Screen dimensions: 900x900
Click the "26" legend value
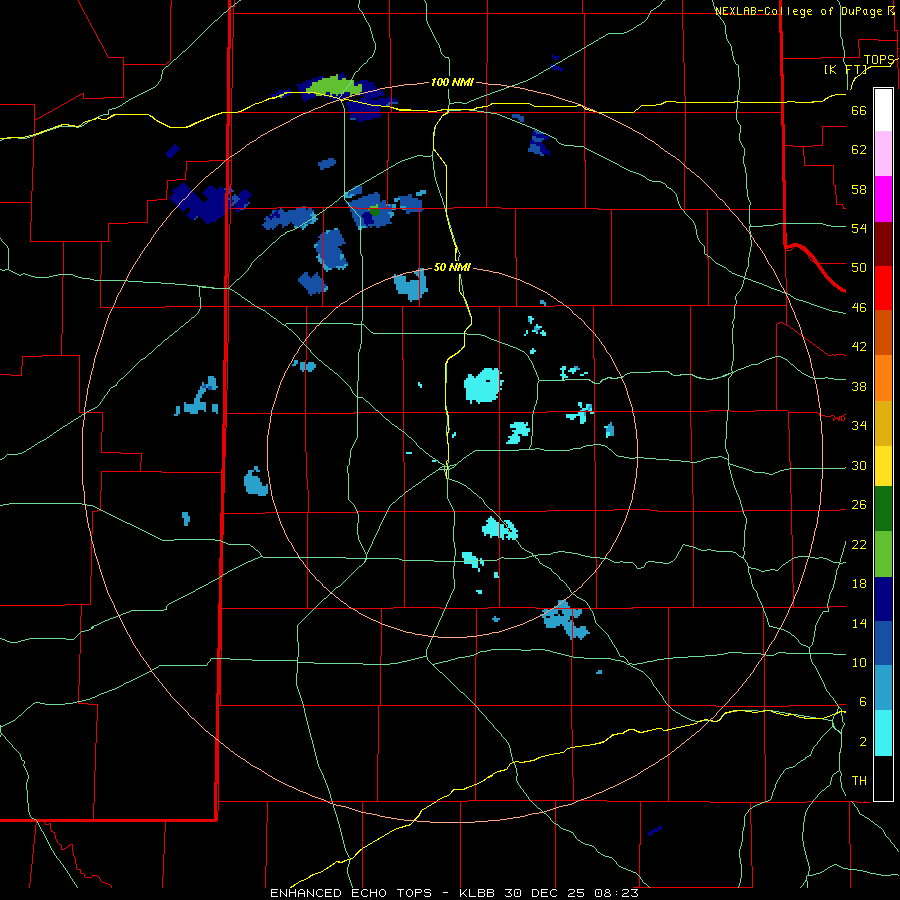click(859, 505)
